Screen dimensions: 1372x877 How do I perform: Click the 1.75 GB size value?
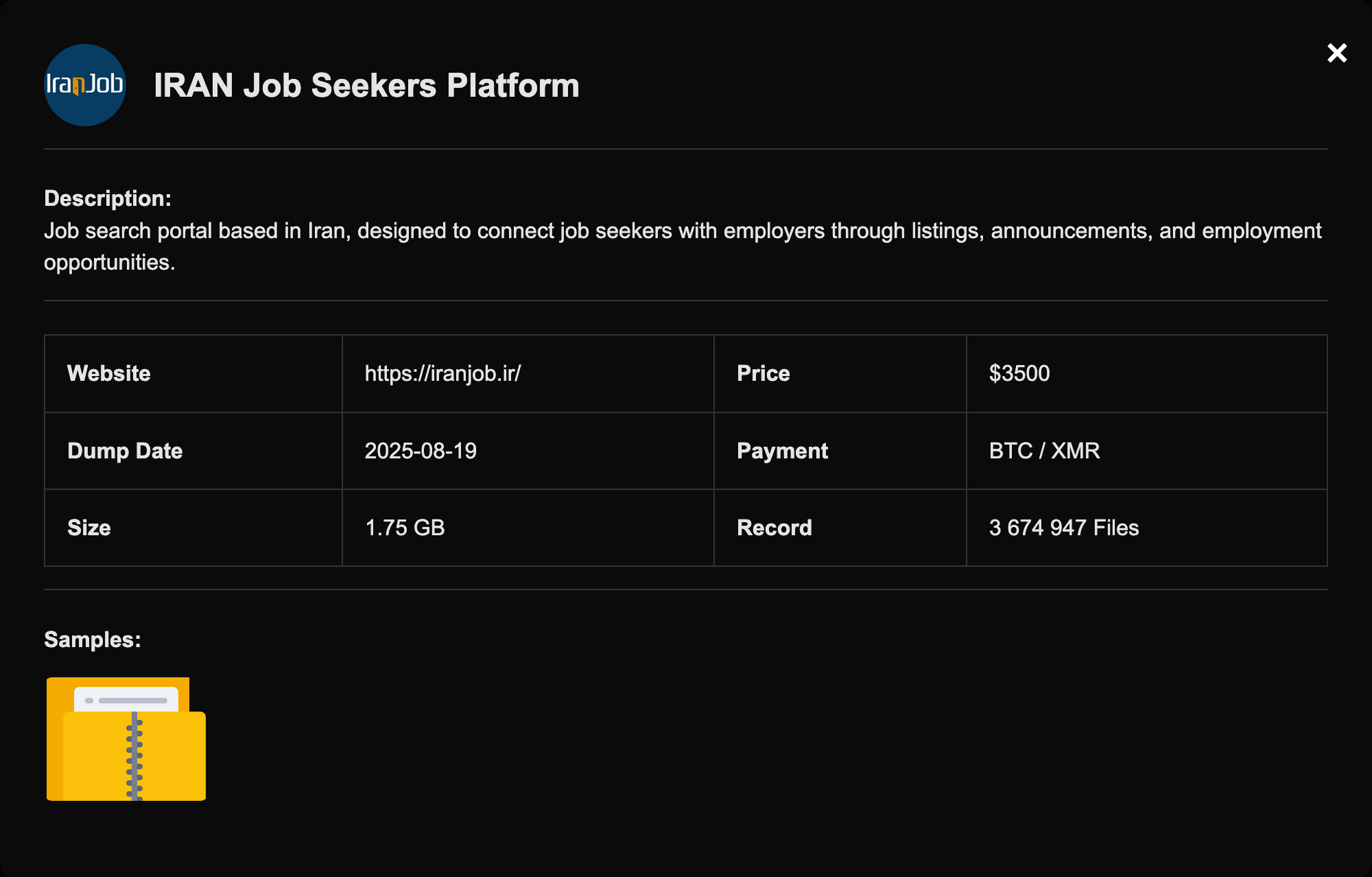click(405, 528)
